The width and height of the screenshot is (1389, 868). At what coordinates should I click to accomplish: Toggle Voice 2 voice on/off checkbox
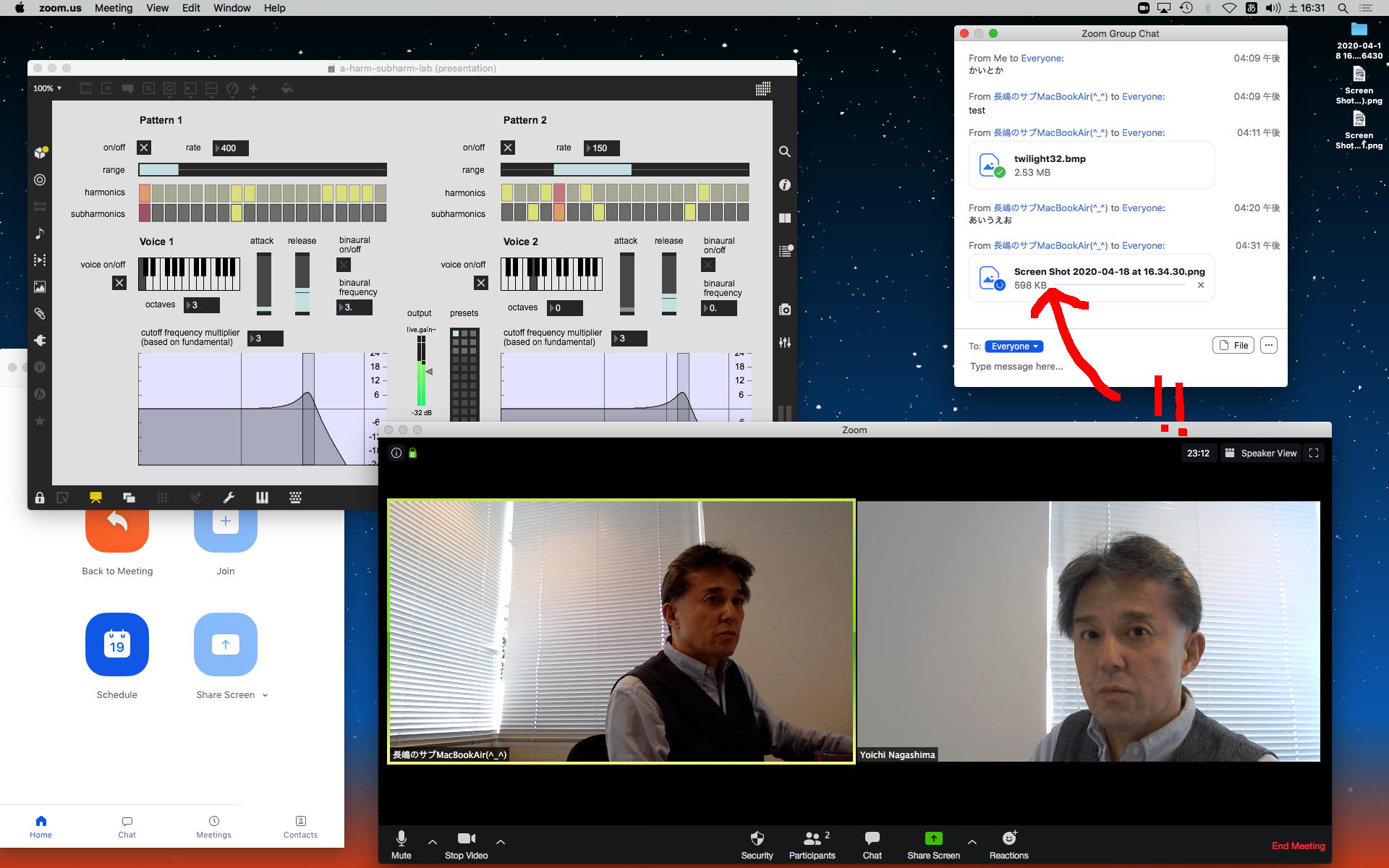point(481,283)
